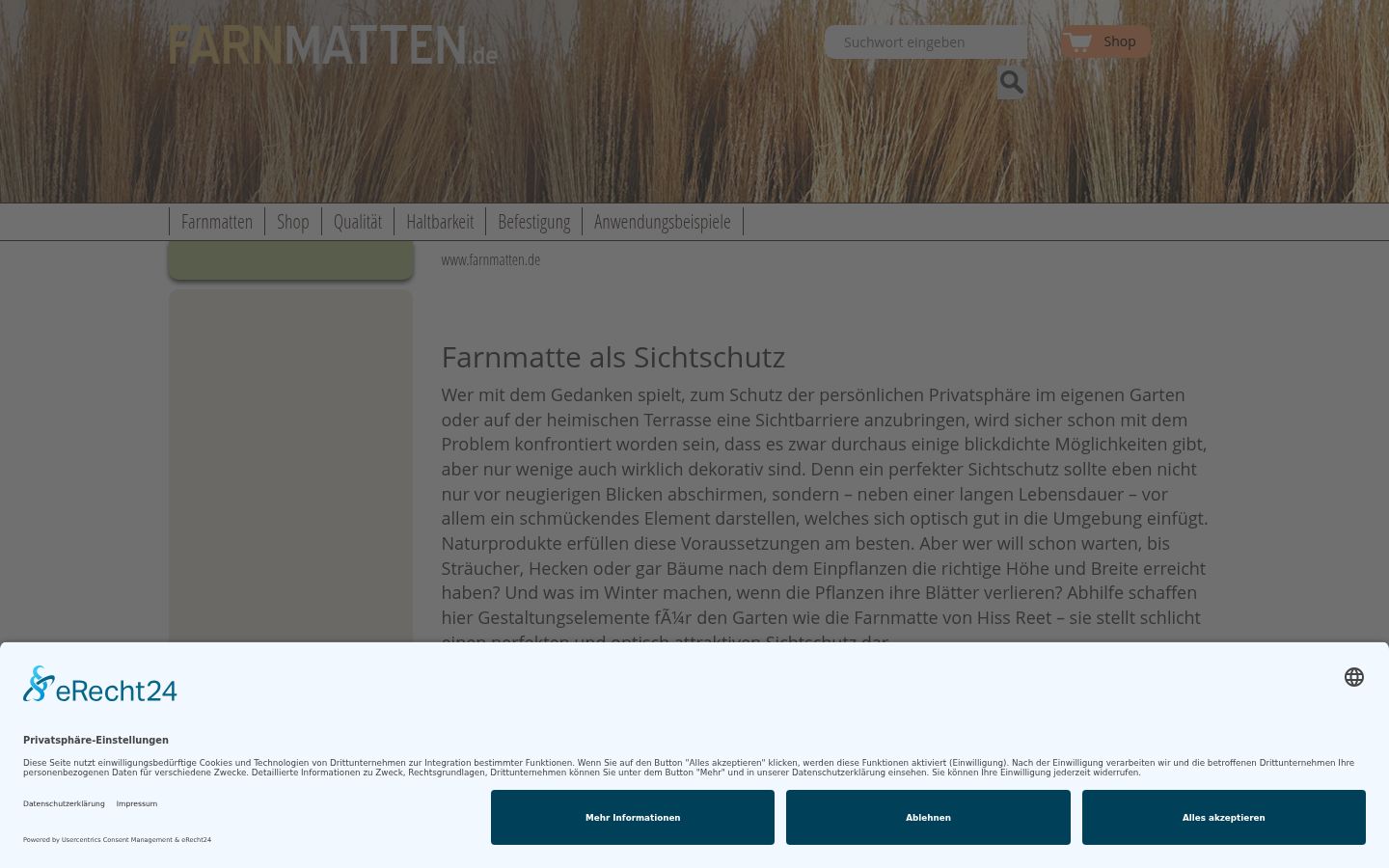Image resolution: width=1389 pixels, height=868 pixels.
Task: Open the Impressum link
Action: (137, 803)
